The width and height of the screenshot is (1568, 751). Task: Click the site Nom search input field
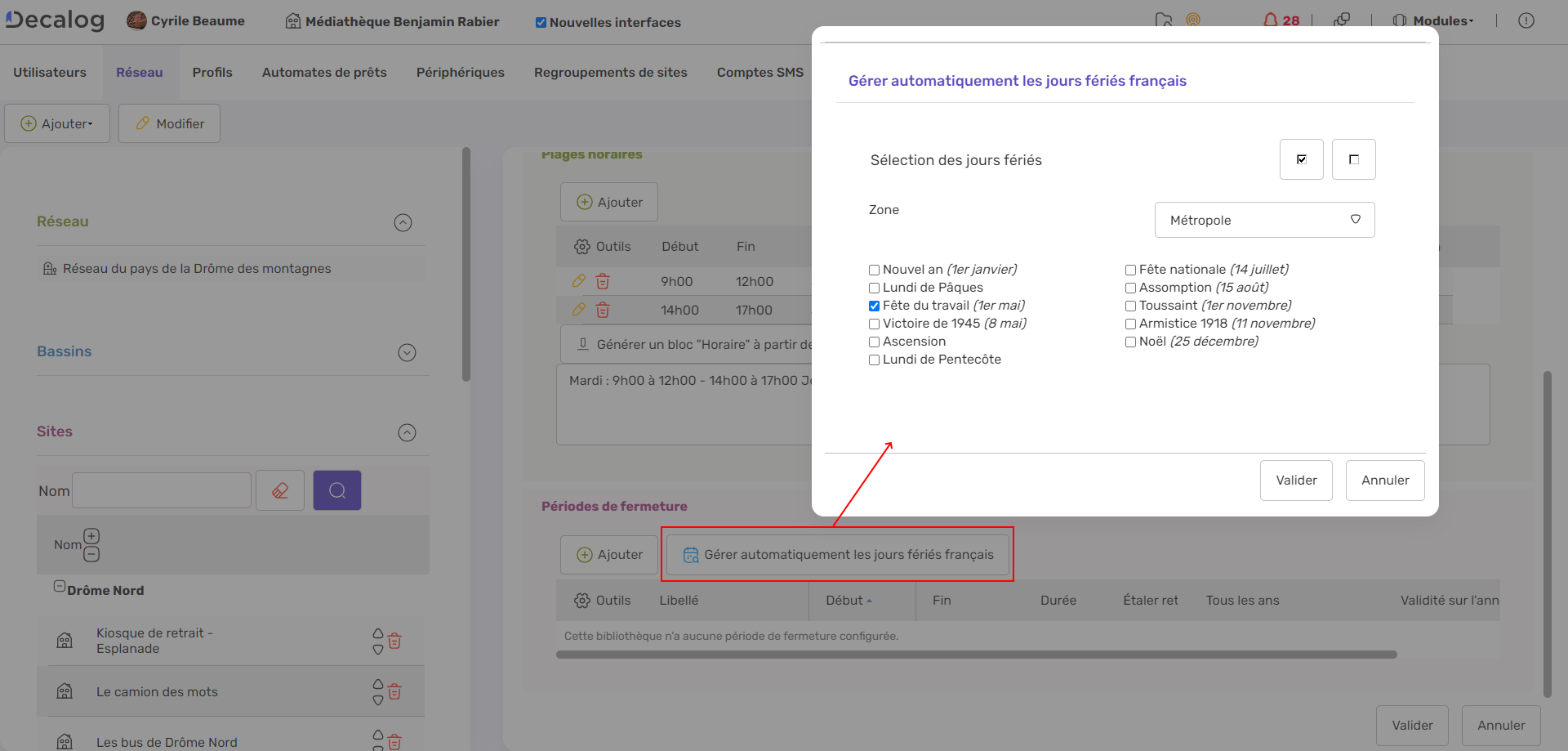point(162,490)
